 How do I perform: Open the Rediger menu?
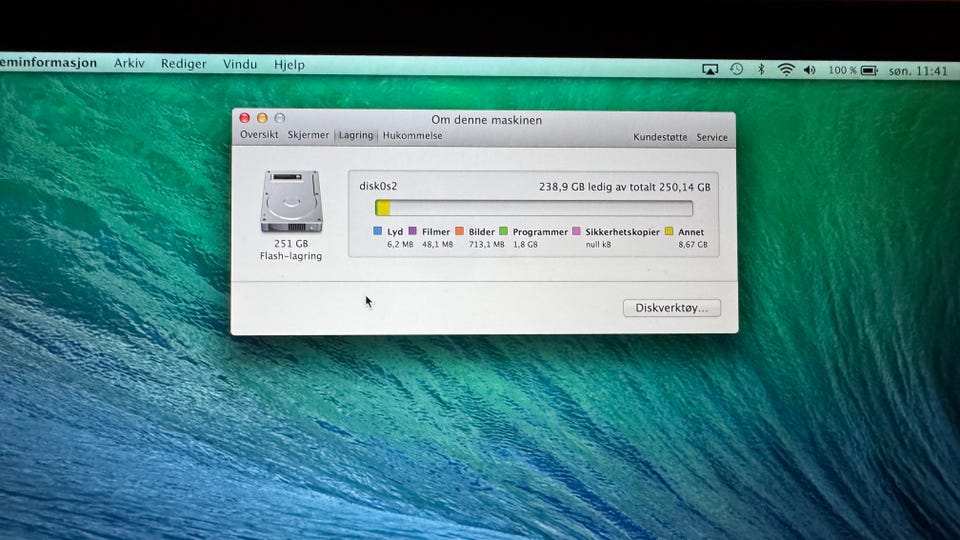pos(184,64)
